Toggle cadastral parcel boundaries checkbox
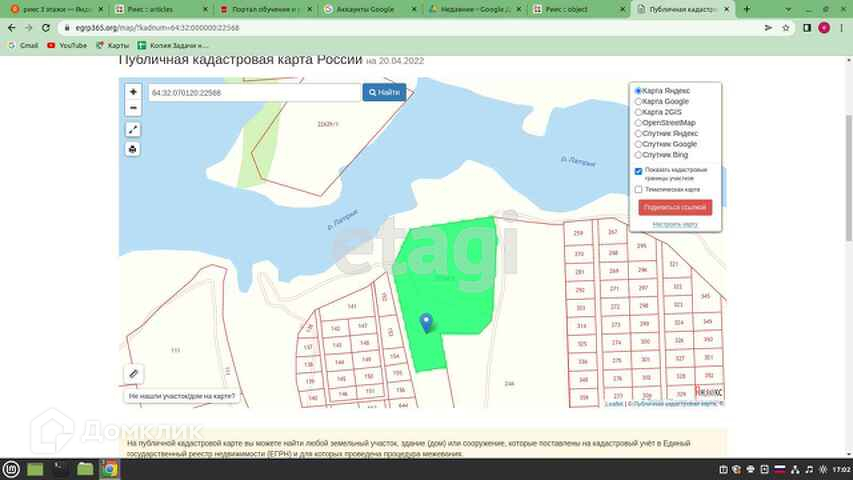The height and width of the screenshot is (480, 853). pyautogui.click(x=639, y=171)
